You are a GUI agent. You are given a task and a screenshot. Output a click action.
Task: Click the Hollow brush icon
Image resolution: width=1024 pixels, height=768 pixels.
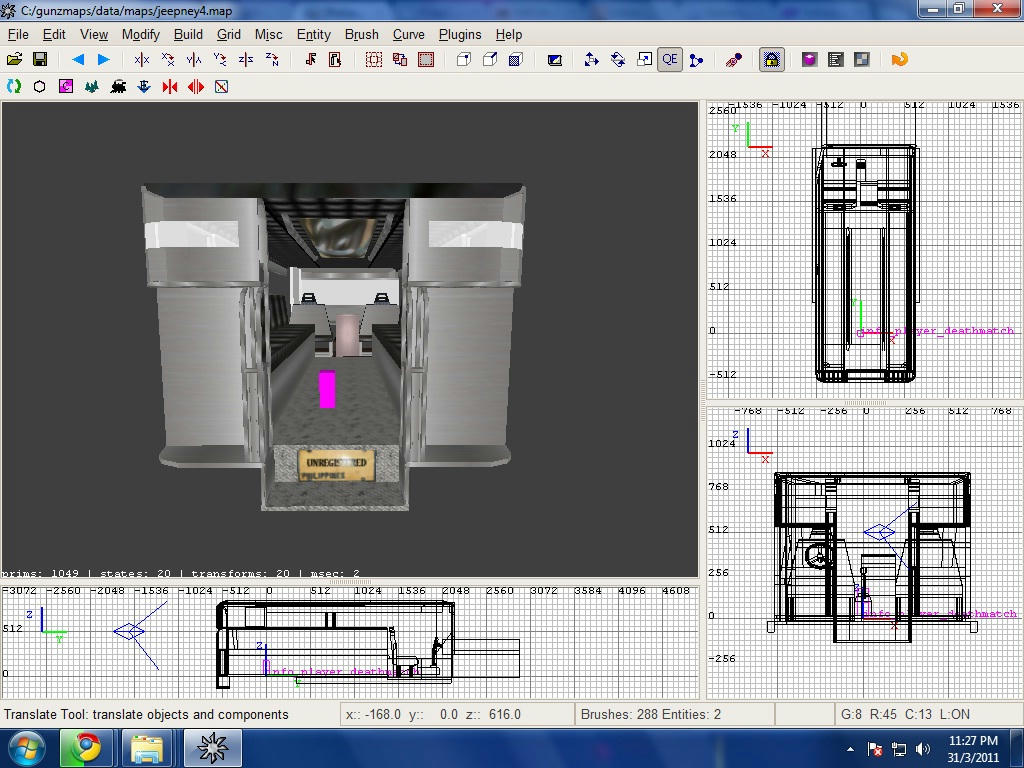click(x=426, y=60)
